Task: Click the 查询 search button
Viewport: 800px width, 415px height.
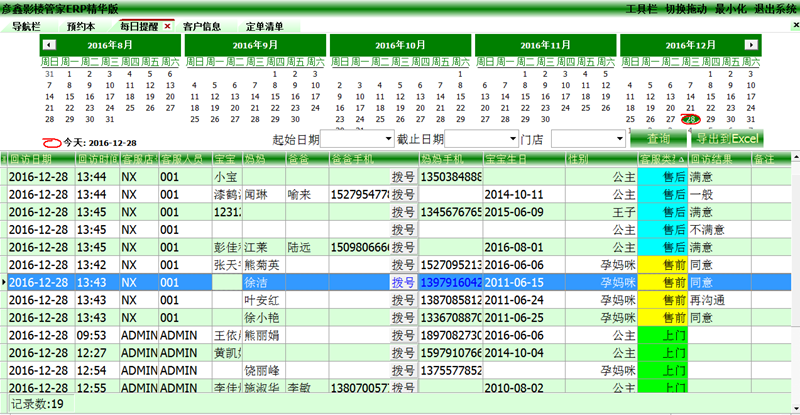Action: [x=659, y=138]
